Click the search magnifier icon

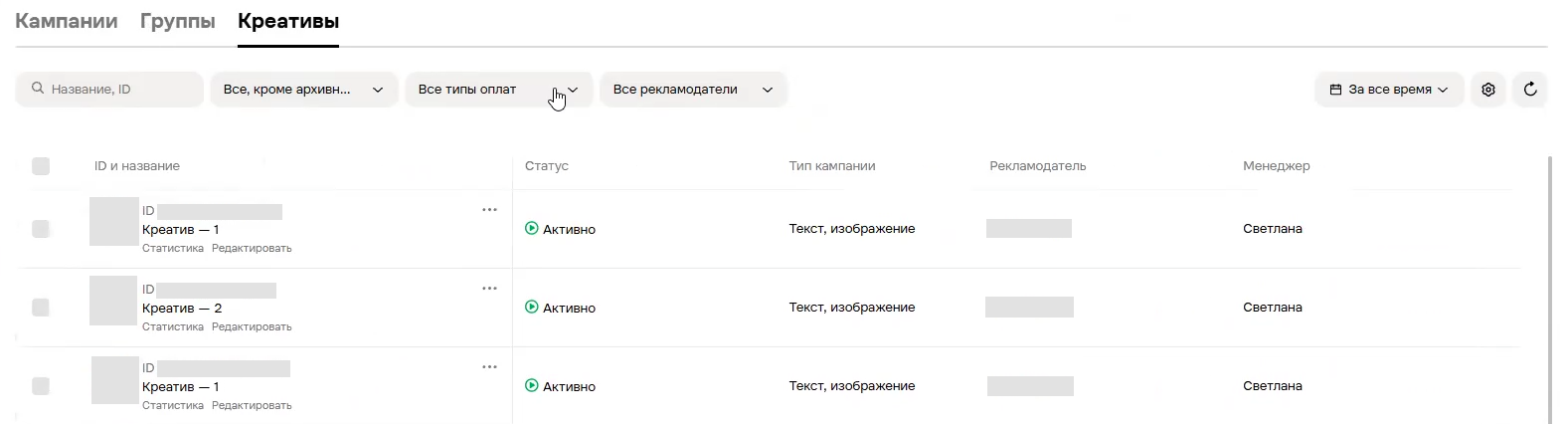[x=38, y=89]
